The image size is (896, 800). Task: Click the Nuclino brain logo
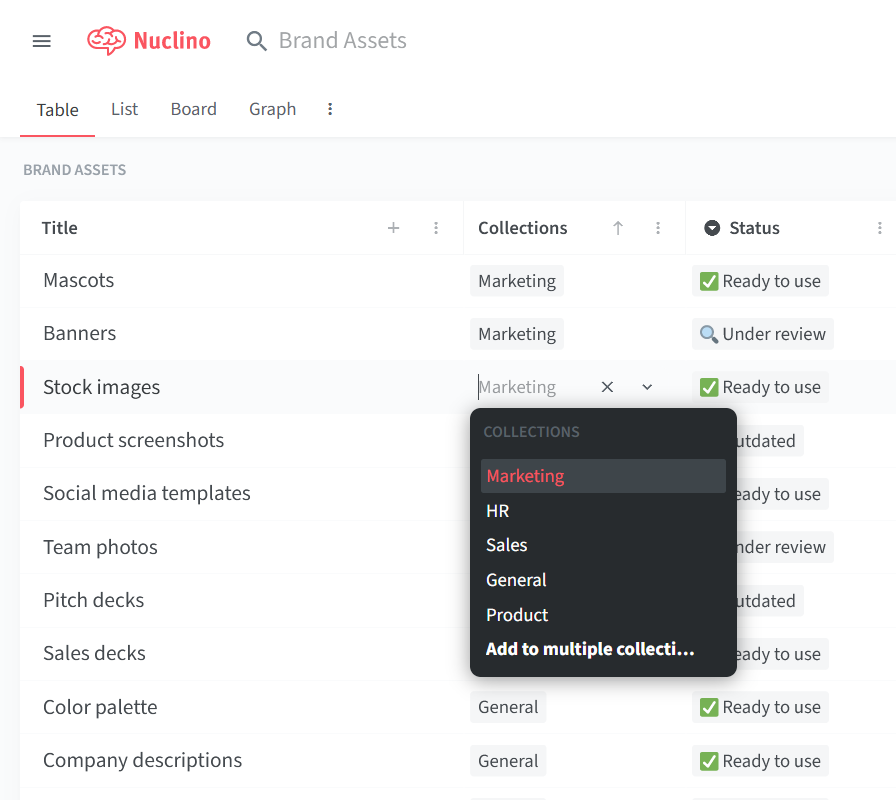click(106, 40)
